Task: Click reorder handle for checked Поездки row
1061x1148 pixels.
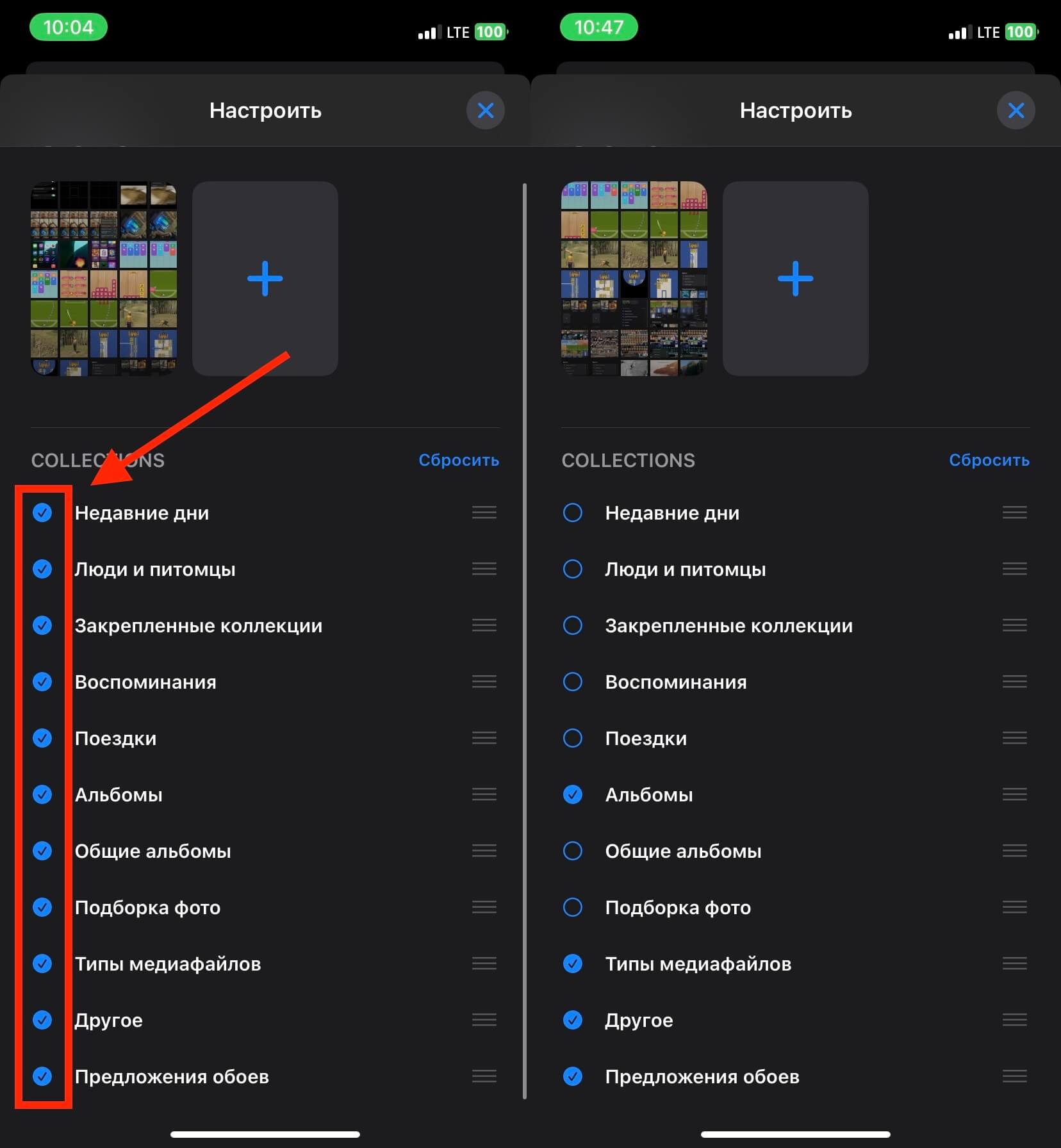Action: 484,738
